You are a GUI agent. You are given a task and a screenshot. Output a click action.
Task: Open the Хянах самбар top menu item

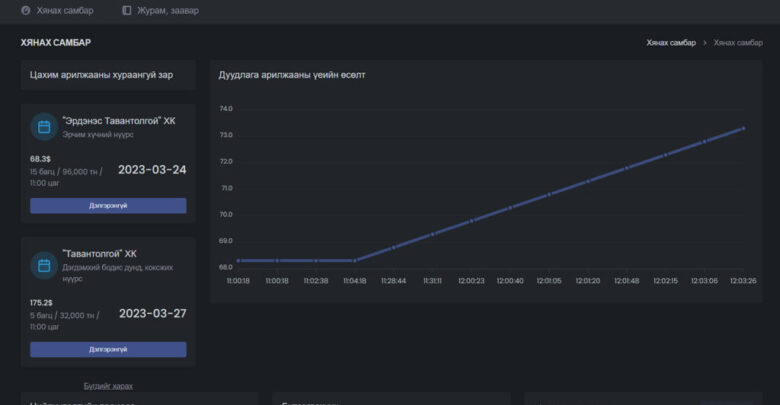point(64,11)
